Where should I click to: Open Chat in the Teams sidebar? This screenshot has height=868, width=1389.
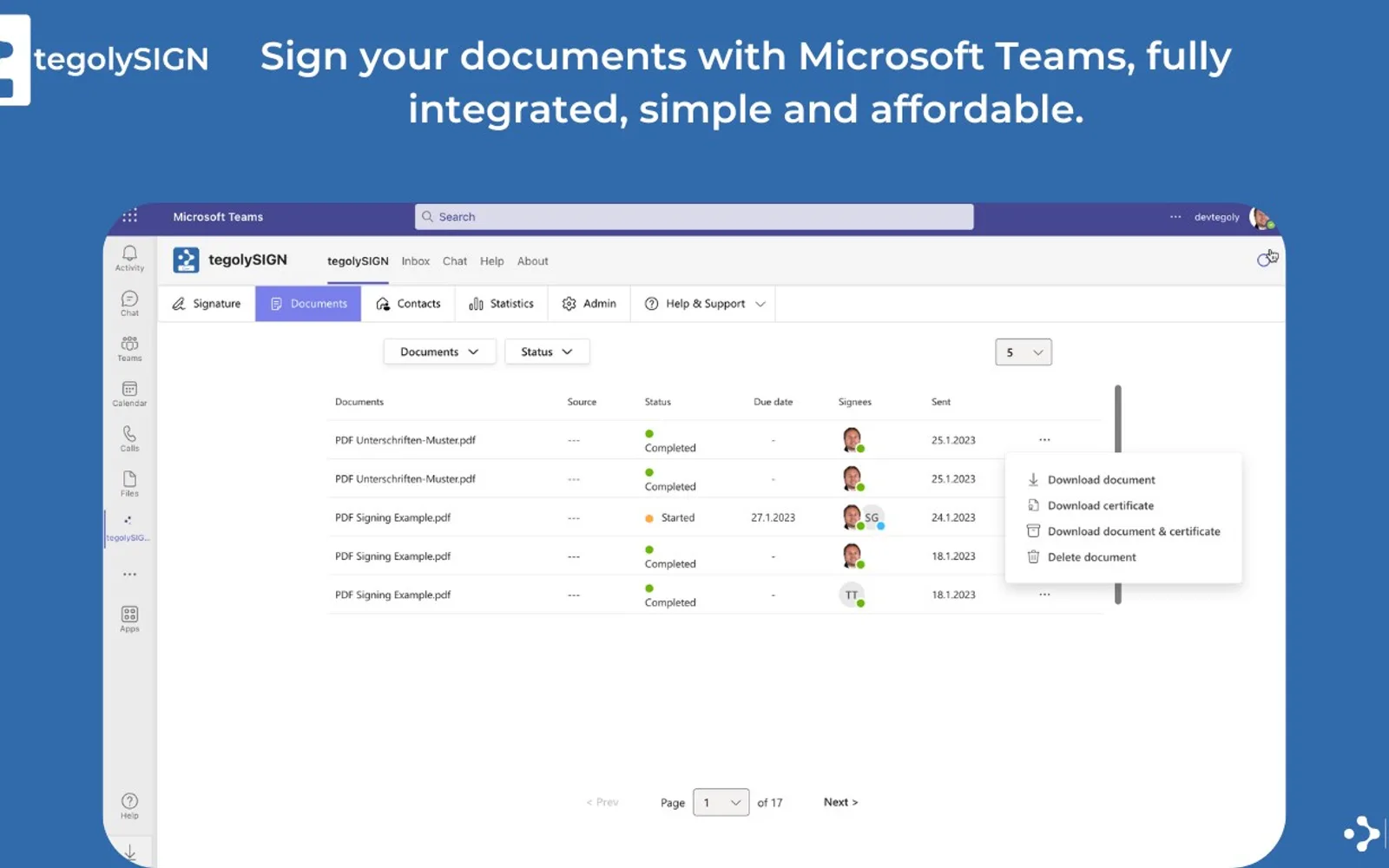coord(129,303)
